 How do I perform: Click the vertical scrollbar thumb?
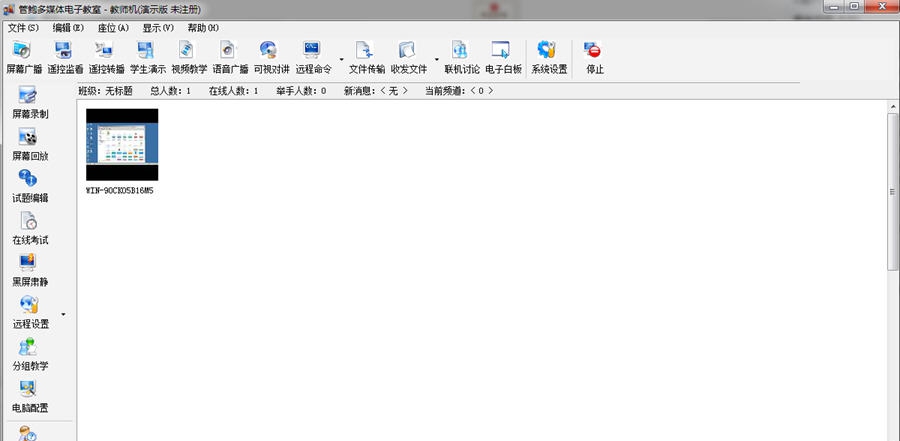(893, 191)
